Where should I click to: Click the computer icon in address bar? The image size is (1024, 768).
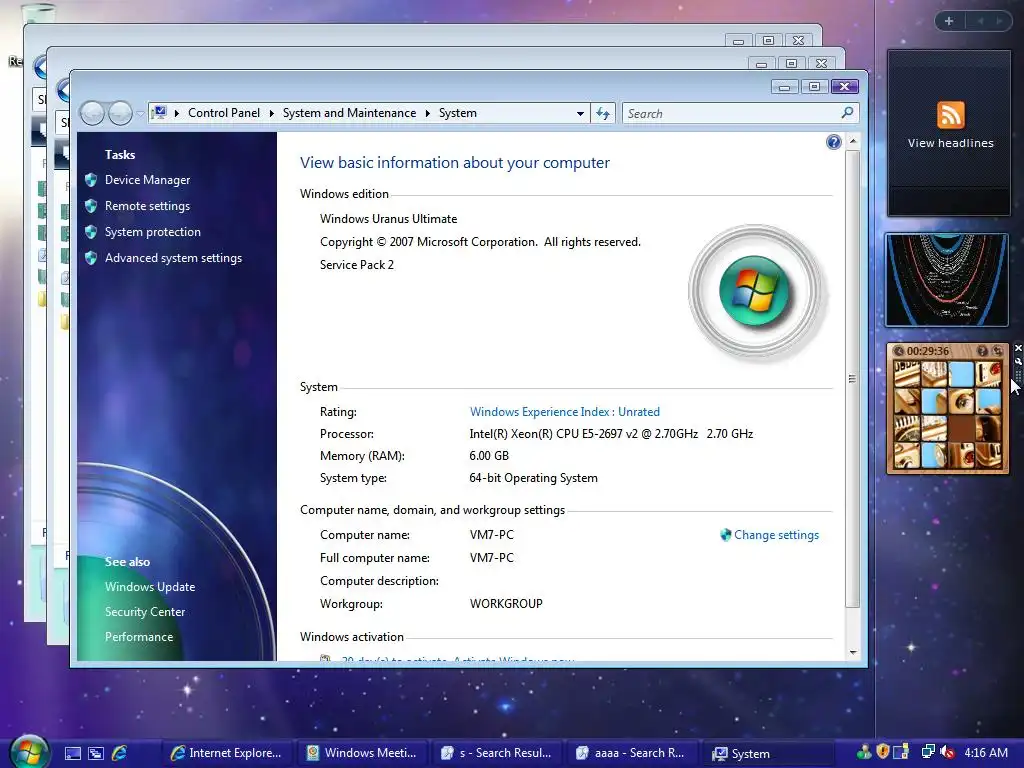coord(160,113)
